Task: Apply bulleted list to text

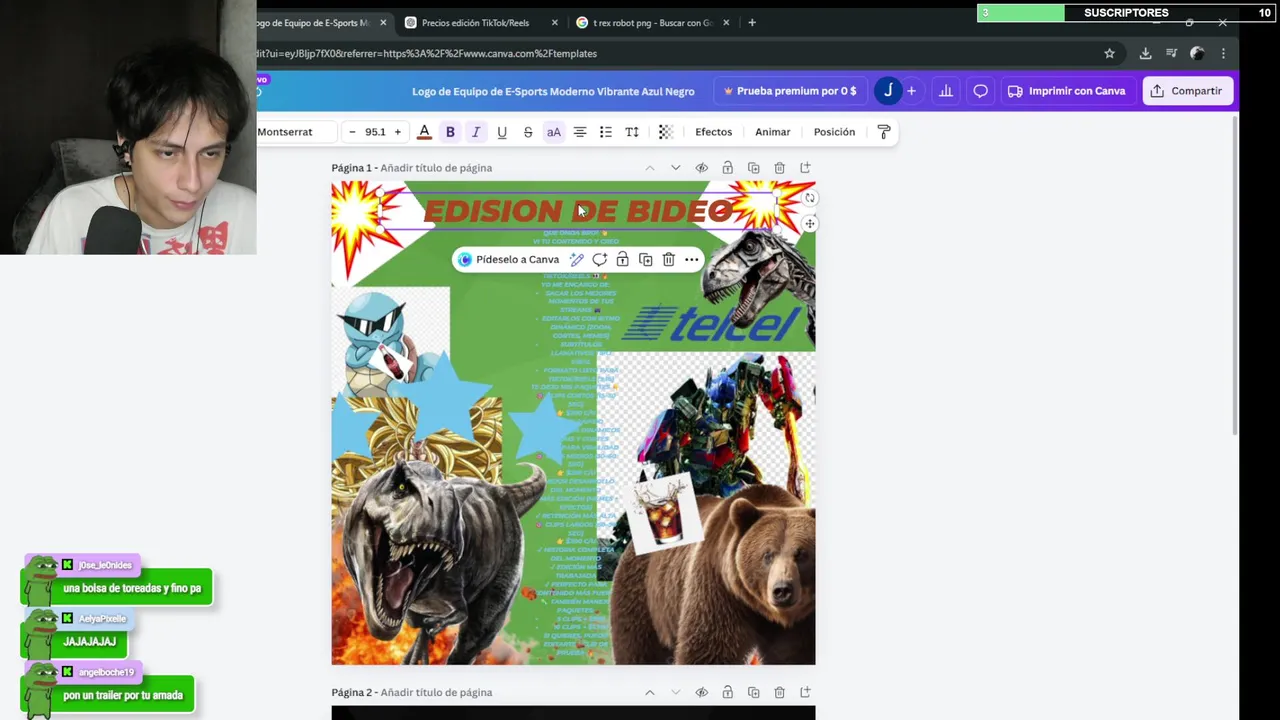Action: (x=606, y=132)
